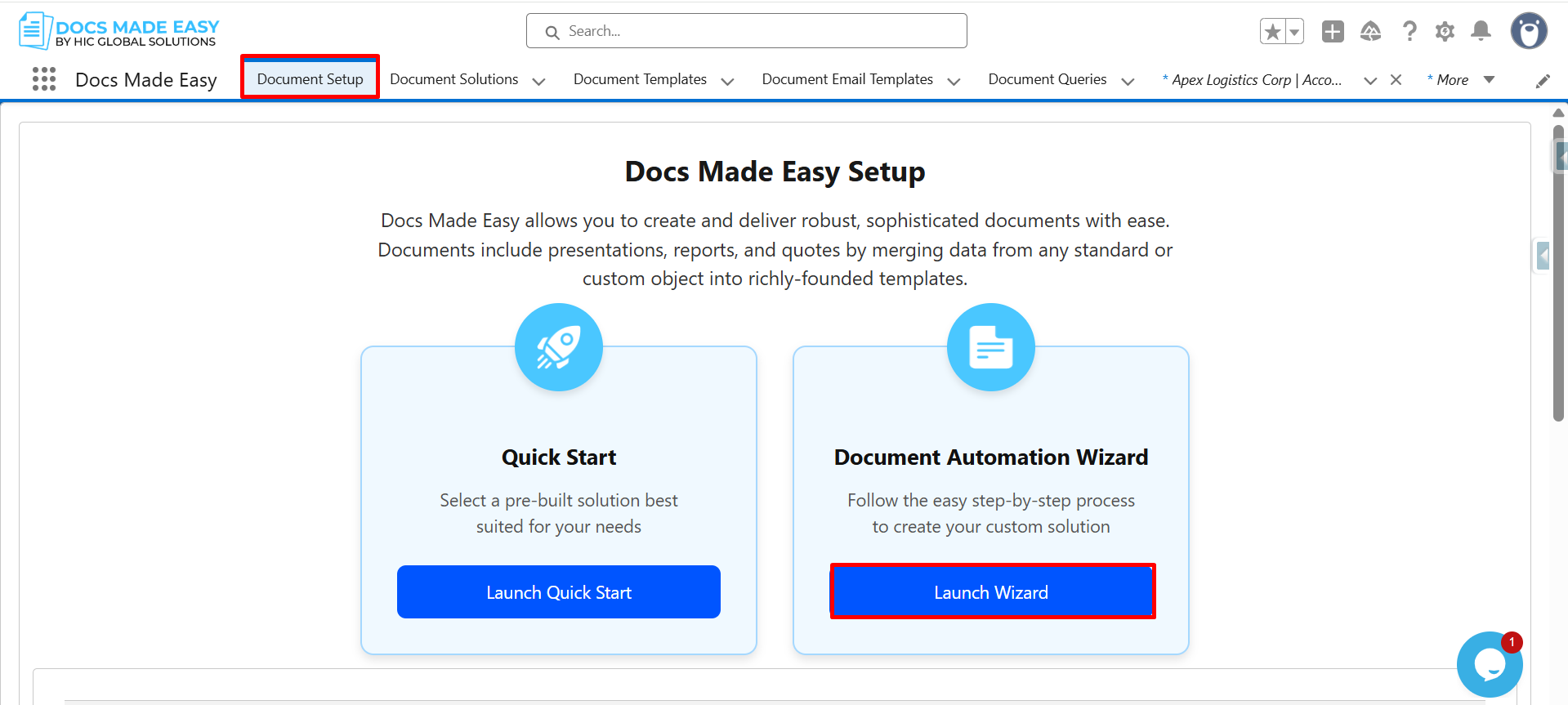Switch to the Document Setup tab
Screen dimensions: 1568x705
pyautogui.click(x=310, y=79)
